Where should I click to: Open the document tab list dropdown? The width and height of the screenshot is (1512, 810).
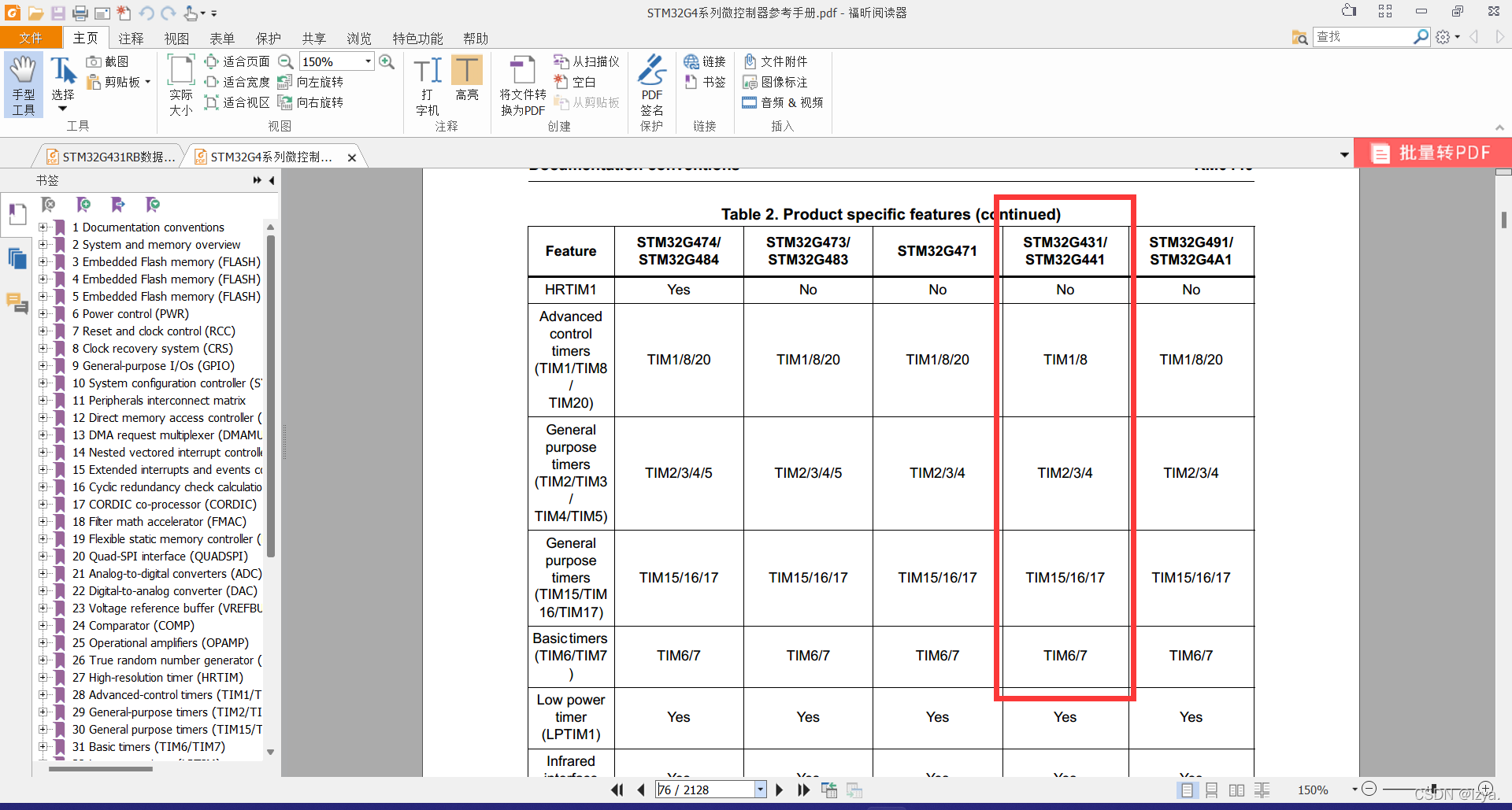1344,155
